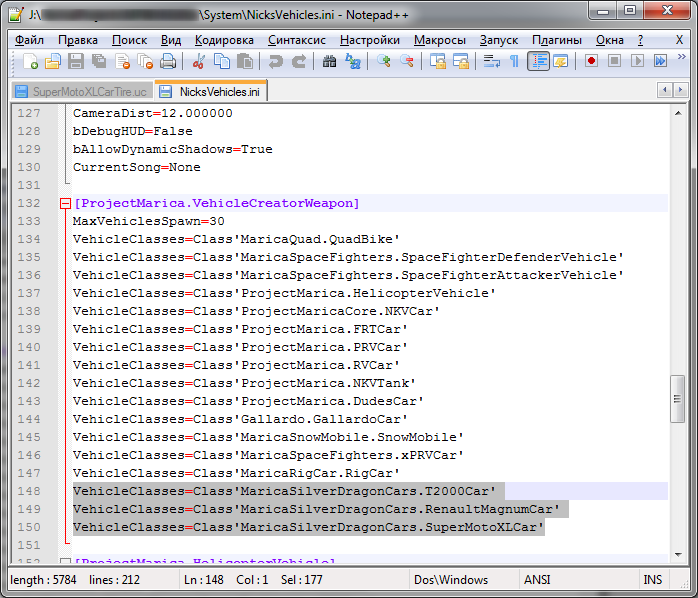Play back the recorded macro

tap(637, 61)
